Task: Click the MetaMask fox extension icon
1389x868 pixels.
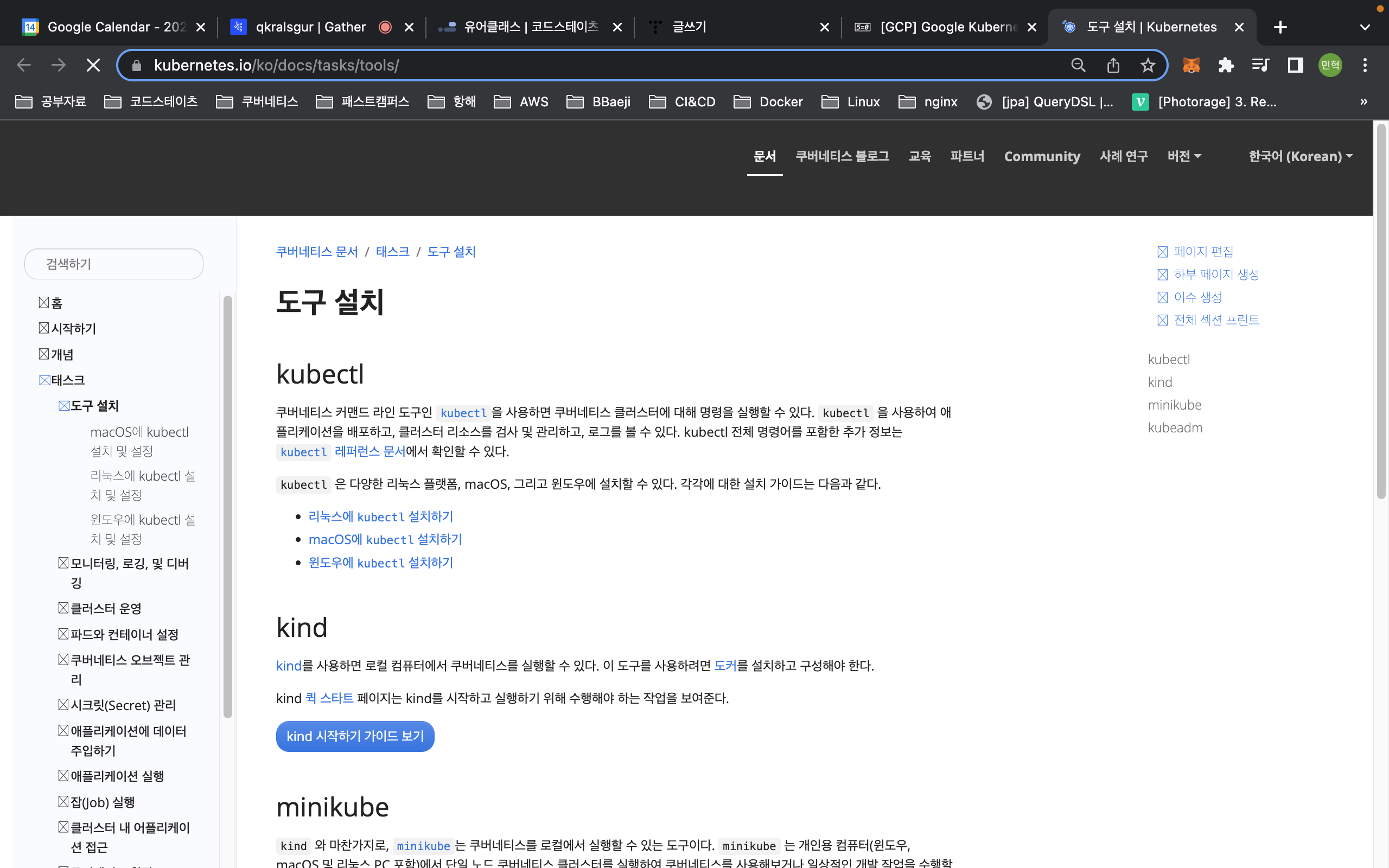Action: click(1191, 66)
